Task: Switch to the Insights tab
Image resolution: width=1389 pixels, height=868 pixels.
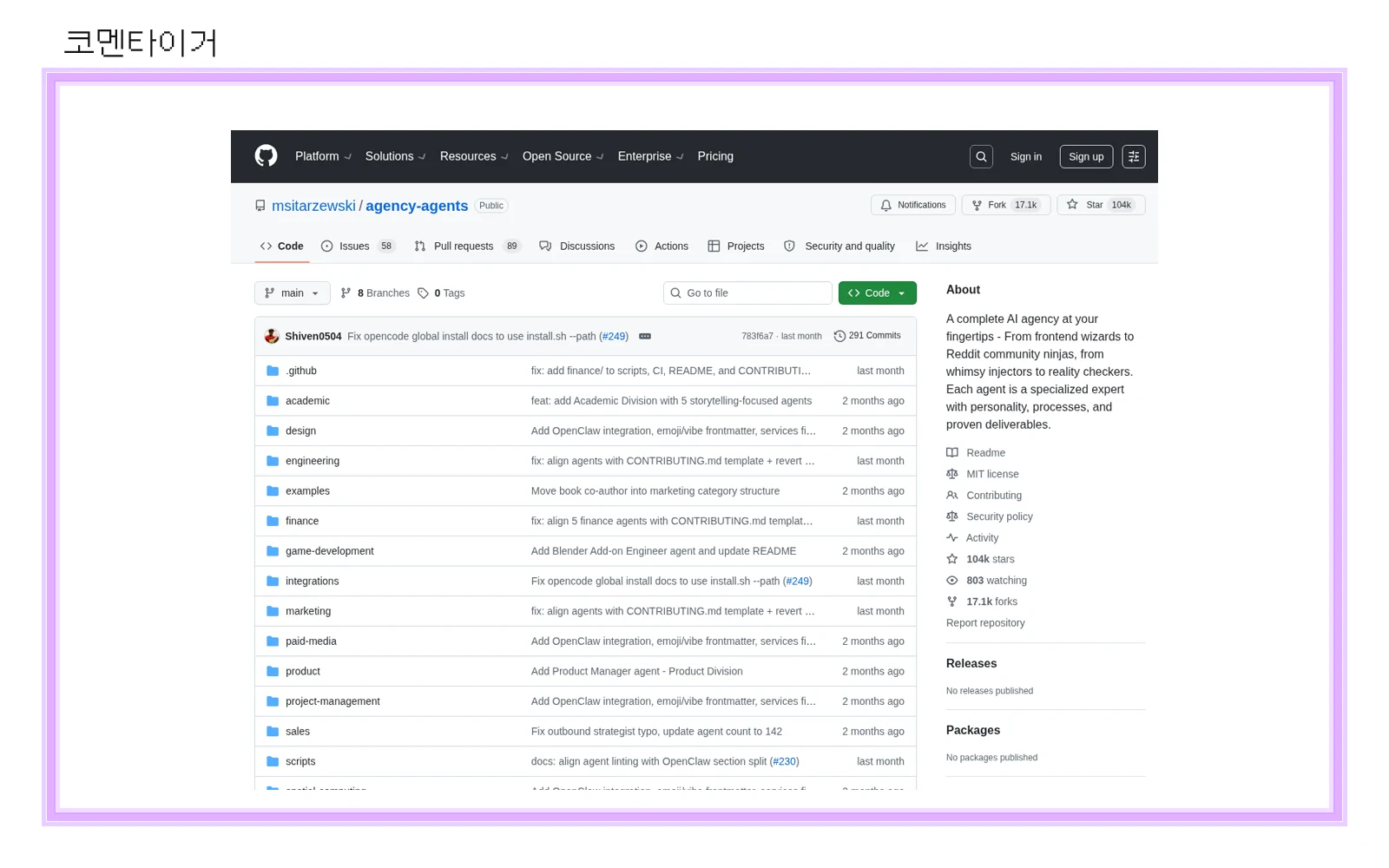Action: point(944,247)
